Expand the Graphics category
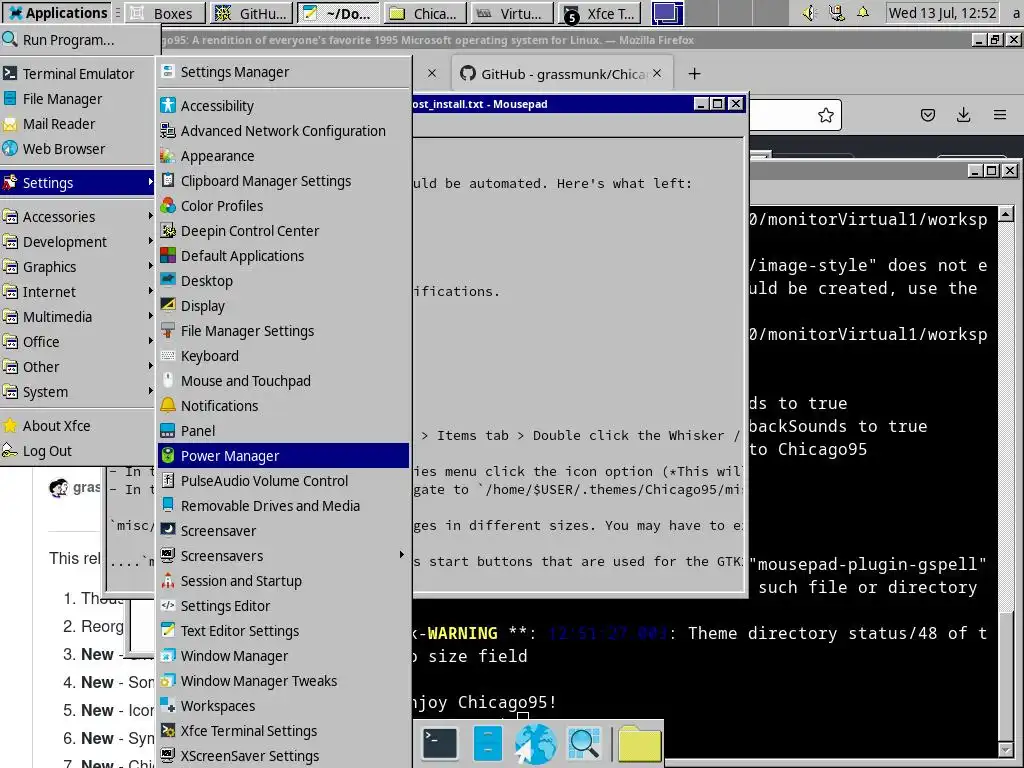This screenshot has width=1024, height=768. click(x=78, y=266)
